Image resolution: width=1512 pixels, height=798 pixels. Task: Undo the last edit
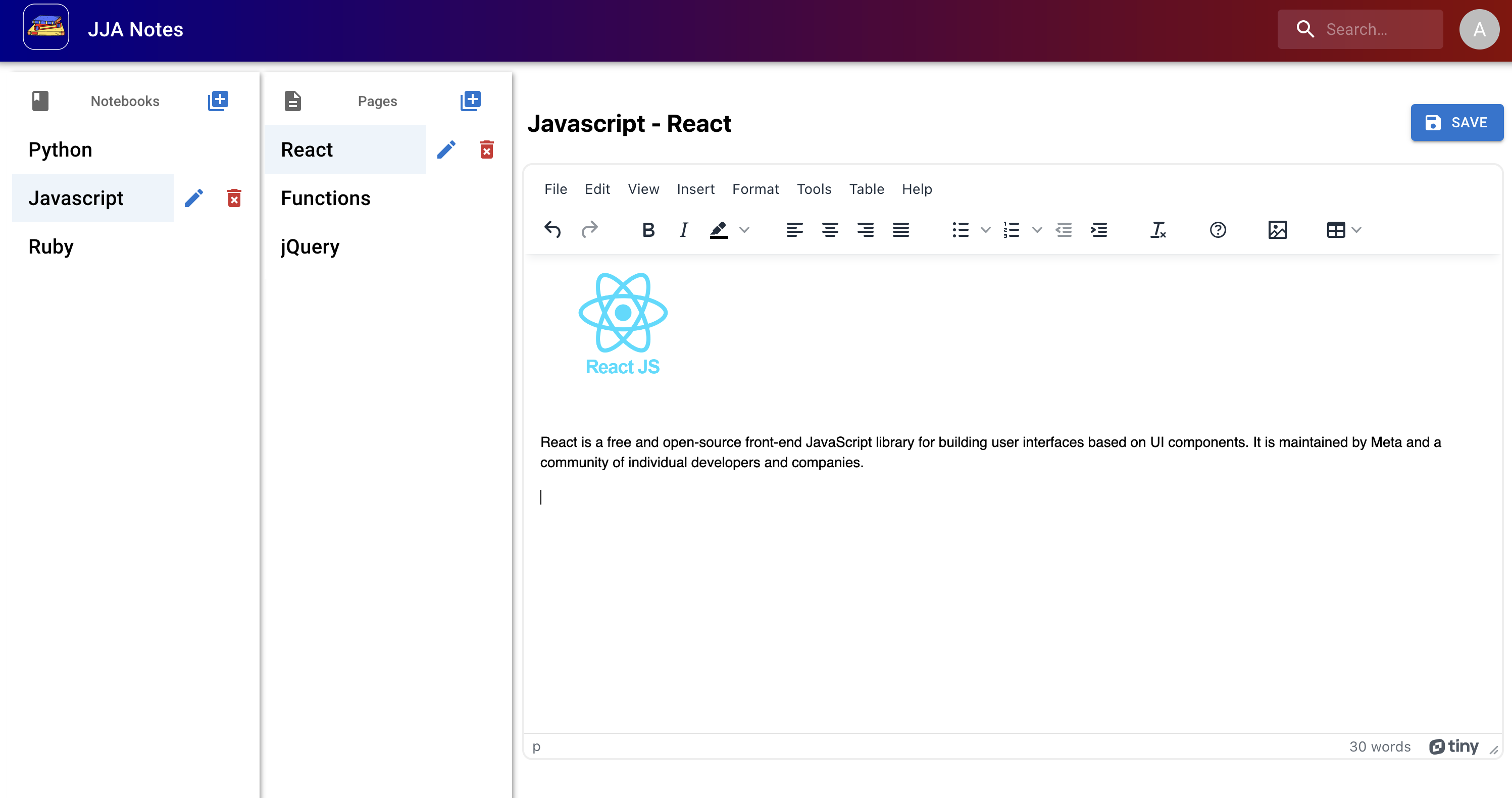click(x=552, y=230)
